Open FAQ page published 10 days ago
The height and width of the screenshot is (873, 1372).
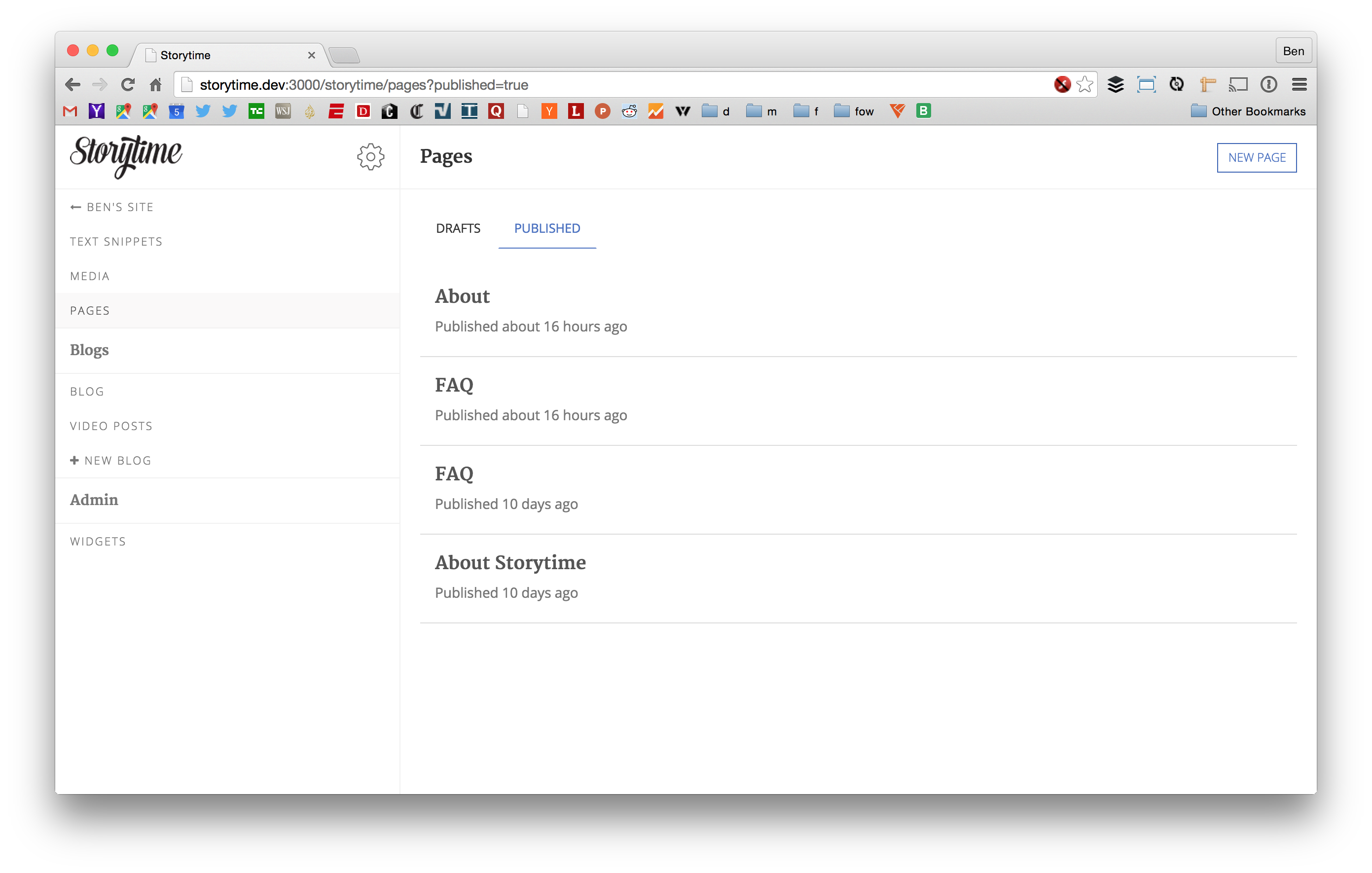[x=454, y=473]
